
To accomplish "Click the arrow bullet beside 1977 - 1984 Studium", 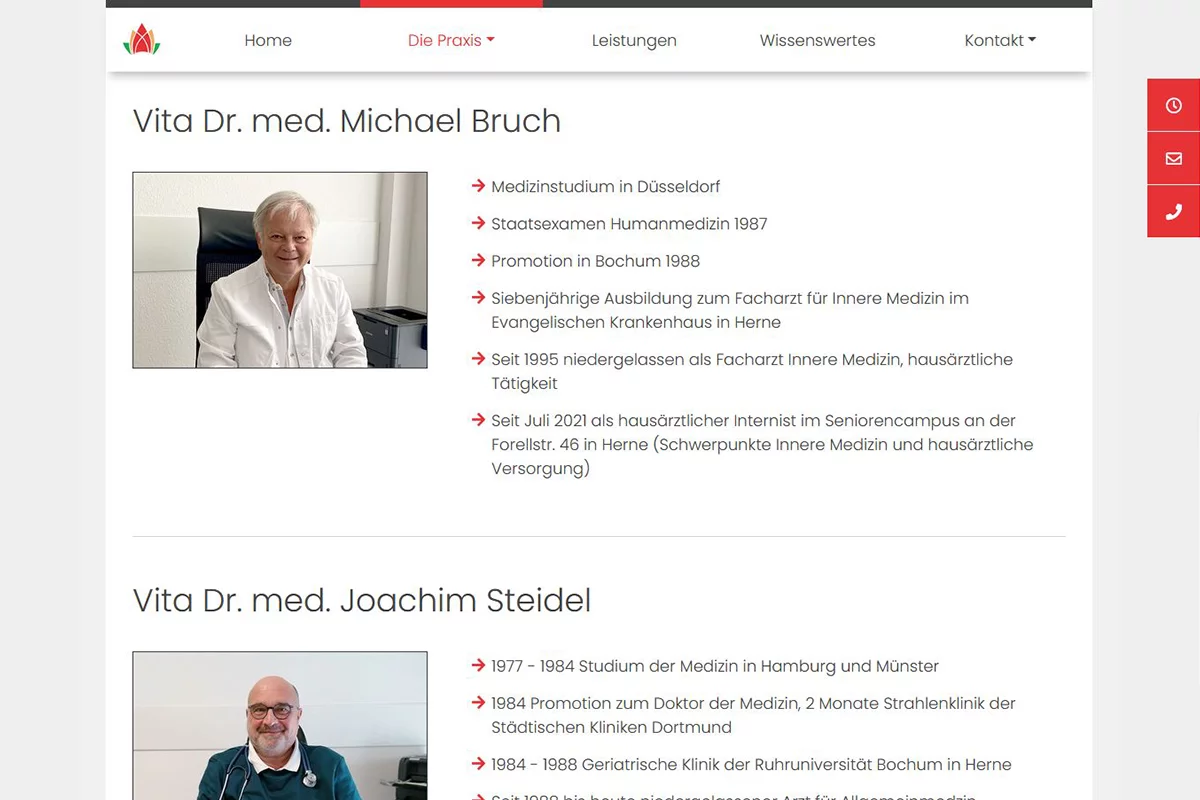I will [478, 665].
